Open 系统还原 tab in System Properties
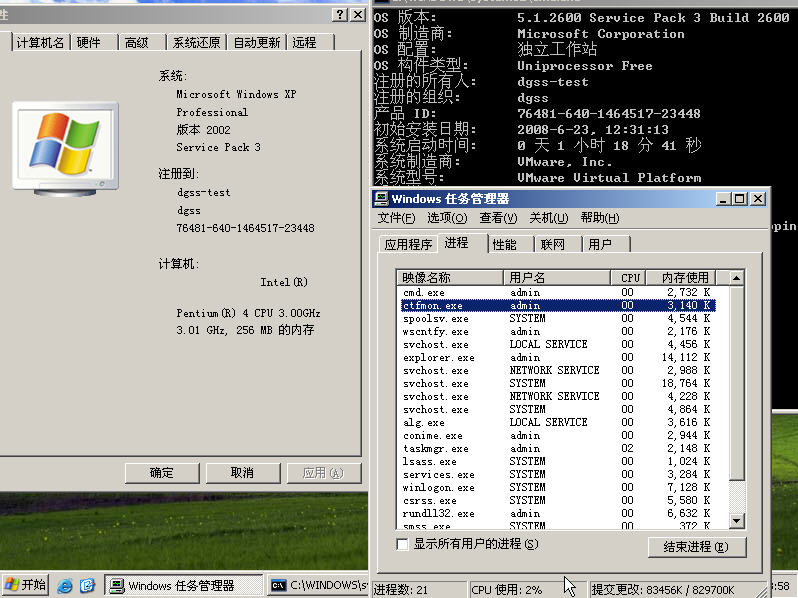The image size is (798, 598). [196, 42]
